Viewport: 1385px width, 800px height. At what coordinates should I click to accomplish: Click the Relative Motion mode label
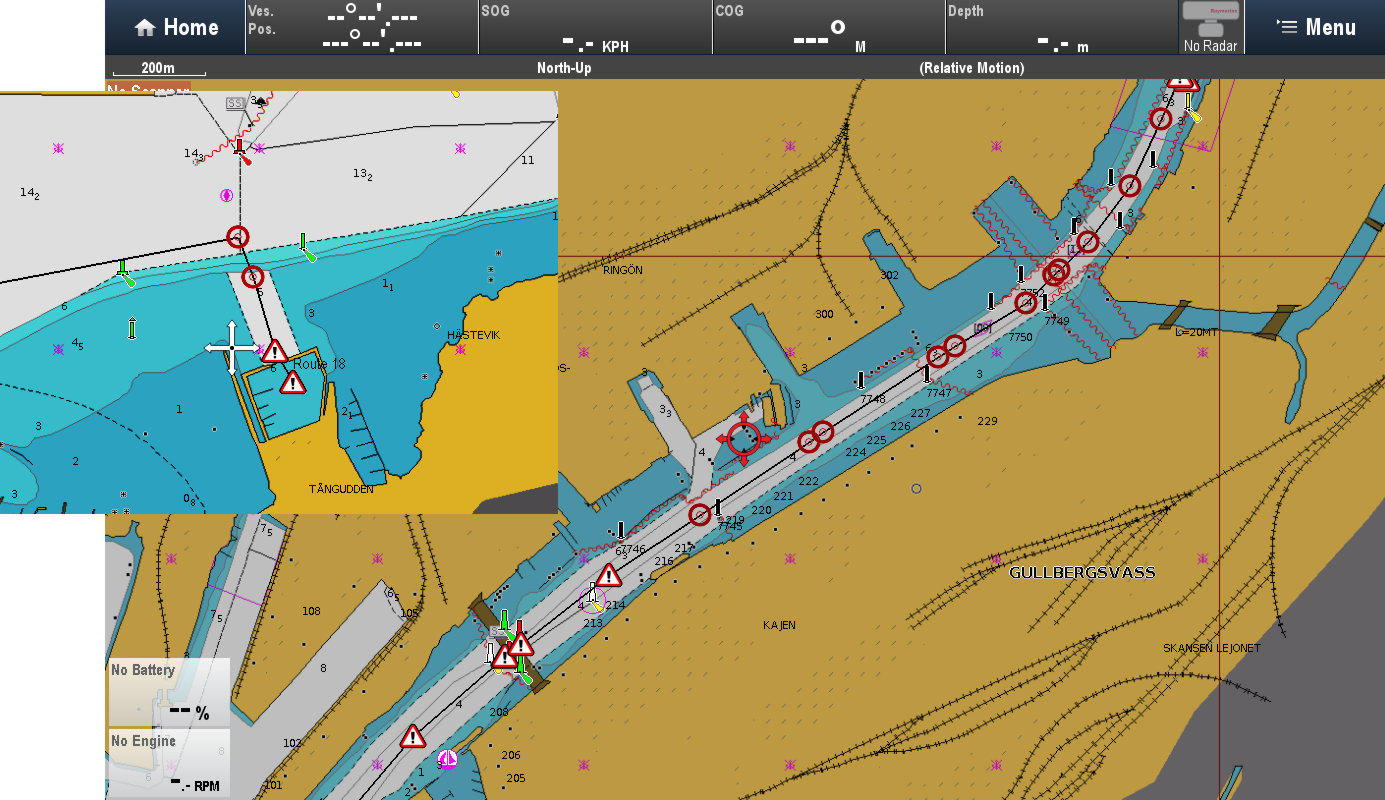click(971, 68)
